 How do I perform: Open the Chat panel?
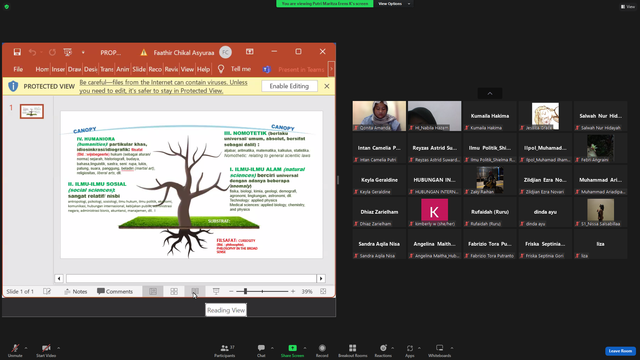(x=261, y=350)
